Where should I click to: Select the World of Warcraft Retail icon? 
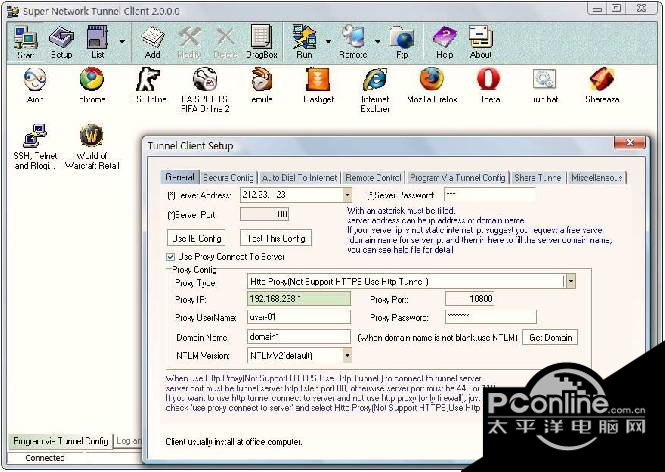click(92, 147)
